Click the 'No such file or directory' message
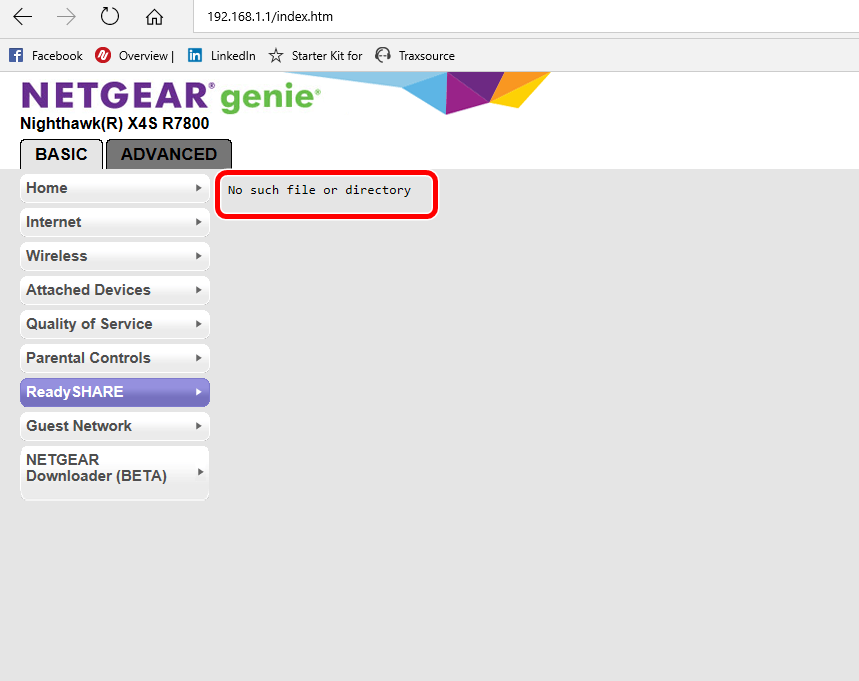 click(319, 190)
